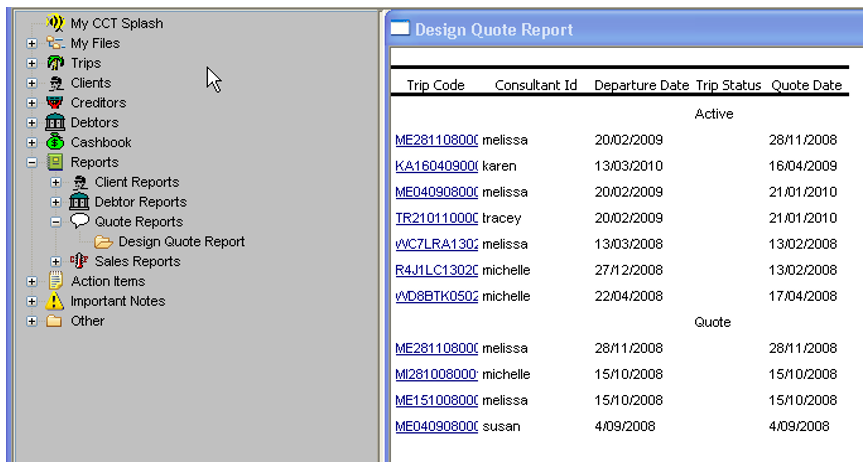This screenshot has width=866, height=464.
Task: Click the Active group heading
Action: click(x=714, y=114)
